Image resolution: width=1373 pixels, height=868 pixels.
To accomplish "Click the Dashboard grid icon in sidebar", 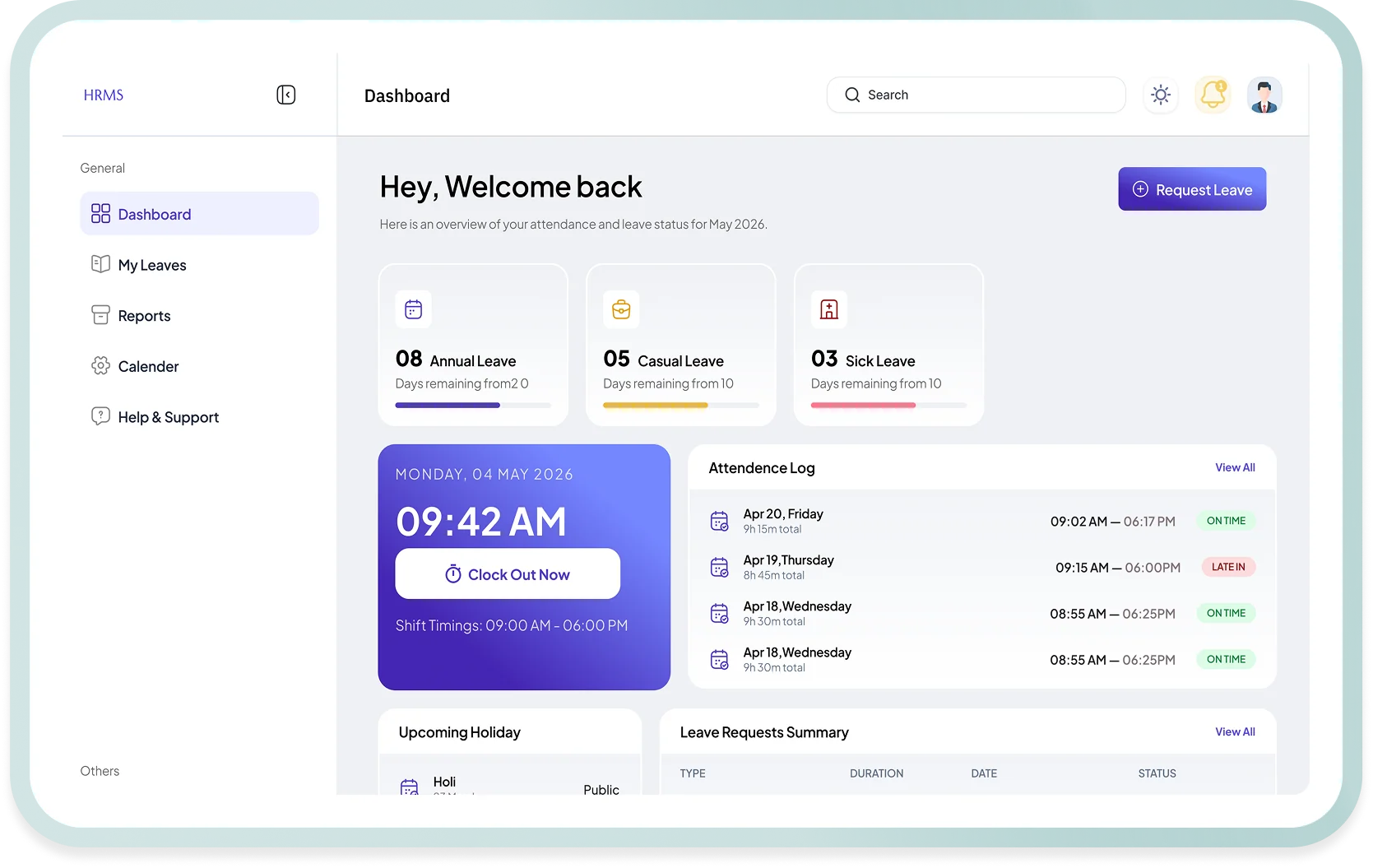I will point(100,214).
